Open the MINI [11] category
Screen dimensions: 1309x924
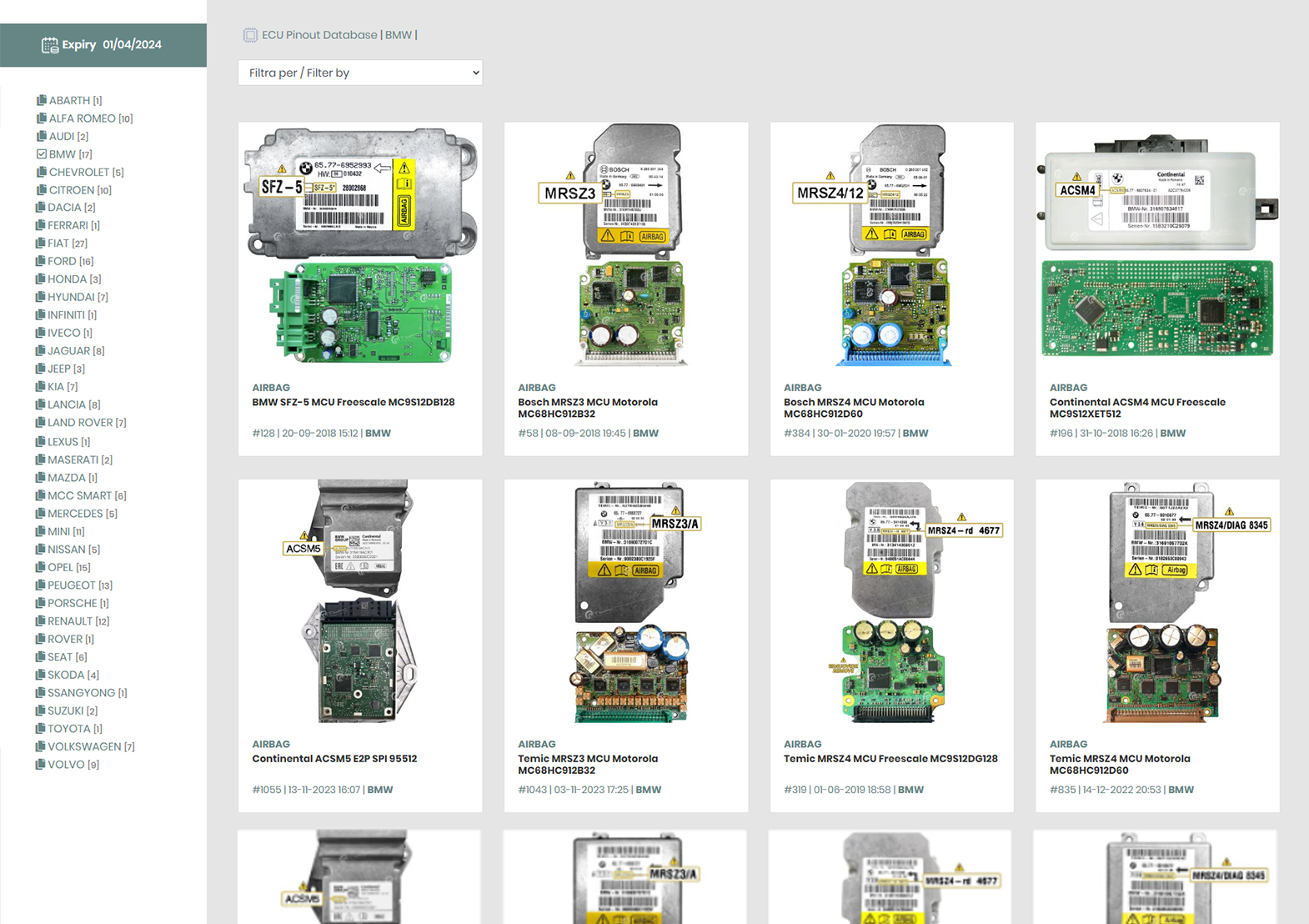60,531
